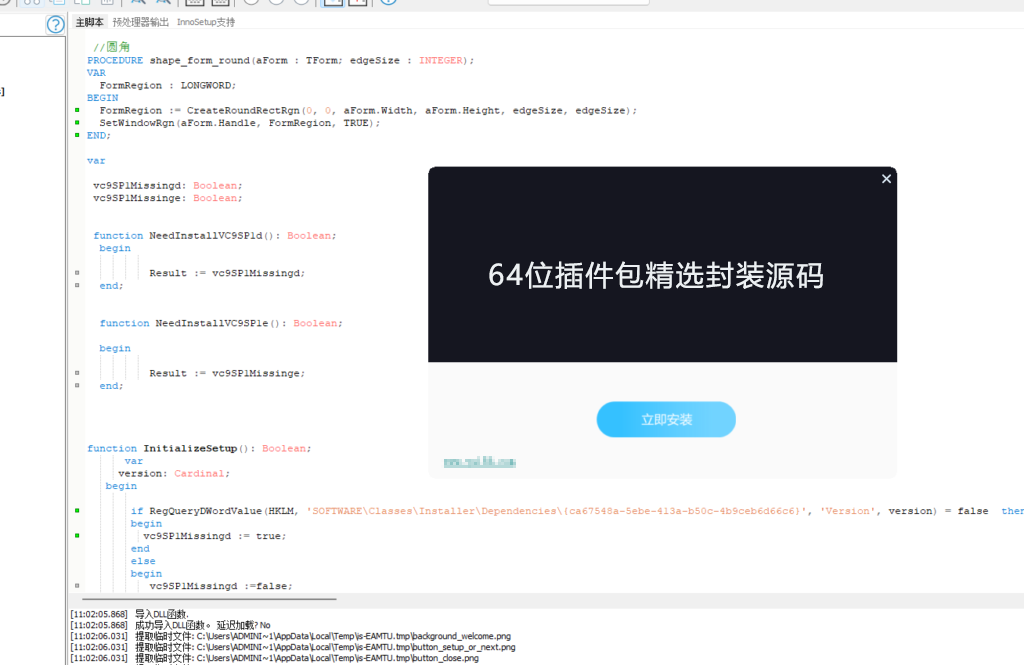Click the website link at the dialog's bottom left
This screenshot has height=665, width=1024.
[x=480, y=461]
